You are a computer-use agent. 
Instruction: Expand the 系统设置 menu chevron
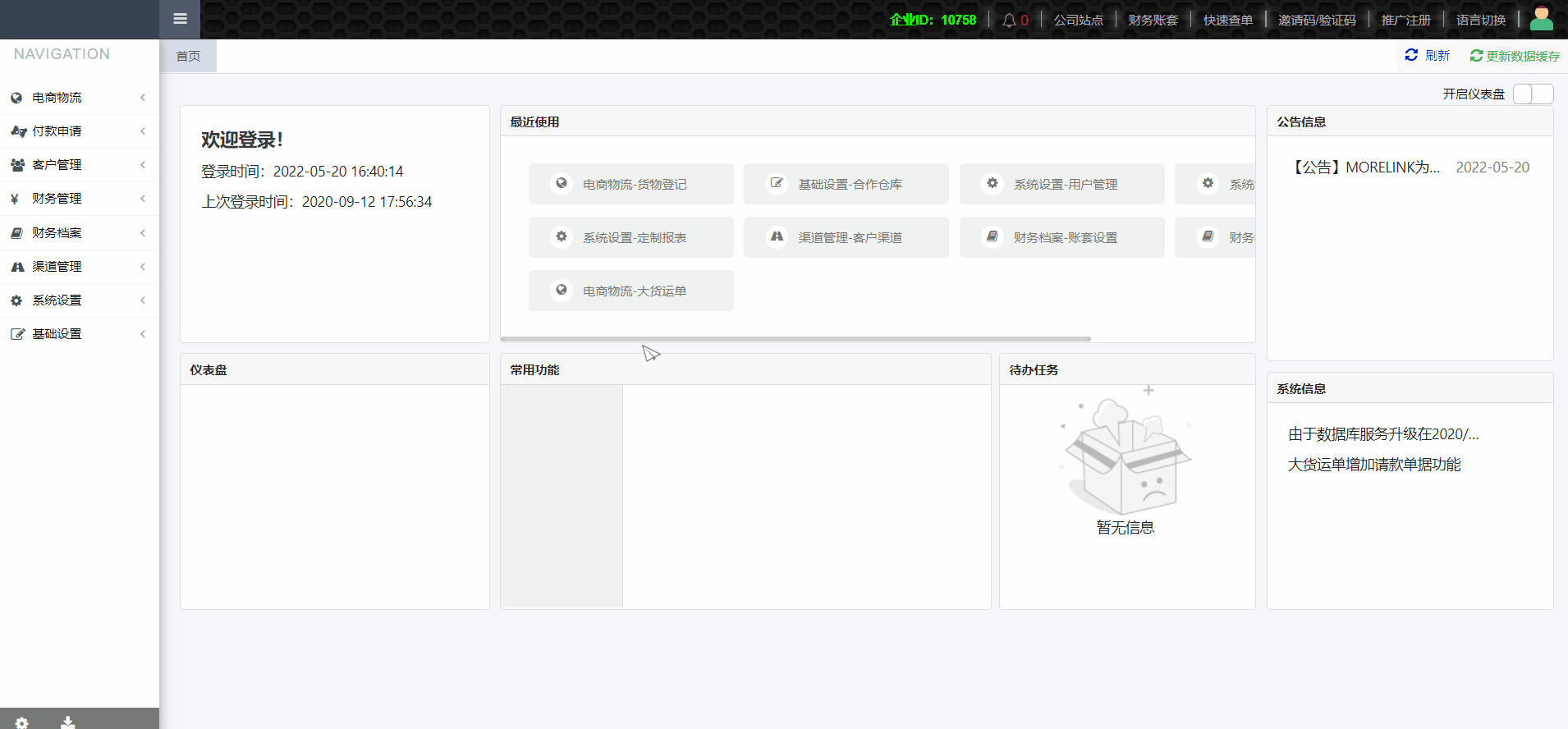(x=143, y=300)
